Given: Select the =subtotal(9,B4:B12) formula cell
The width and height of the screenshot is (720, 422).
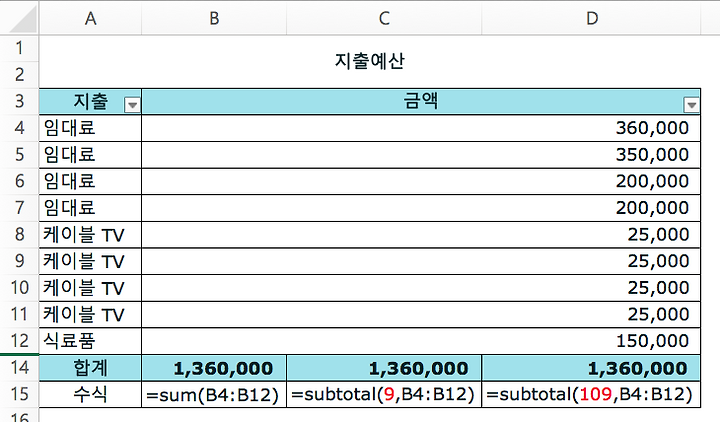Looking at the screenshot, I should pos(384,394).
